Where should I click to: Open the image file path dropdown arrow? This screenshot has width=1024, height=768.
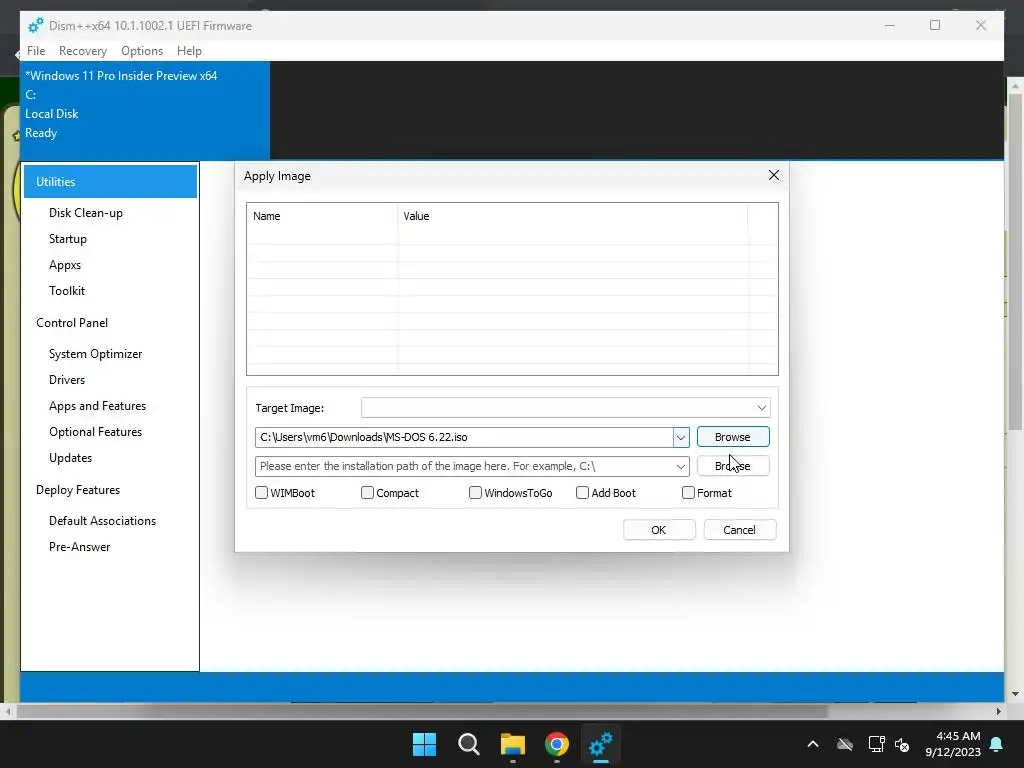pos(680,437)
